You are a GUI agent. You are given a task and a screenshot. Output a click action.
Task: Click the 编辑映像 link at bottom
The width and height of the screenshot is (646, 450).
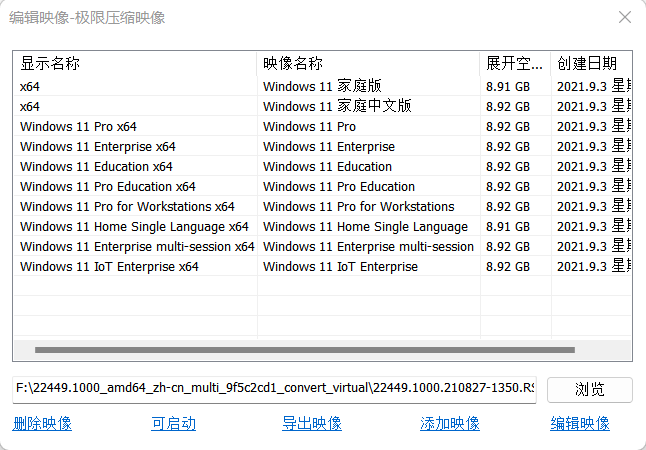coord(580,423)
